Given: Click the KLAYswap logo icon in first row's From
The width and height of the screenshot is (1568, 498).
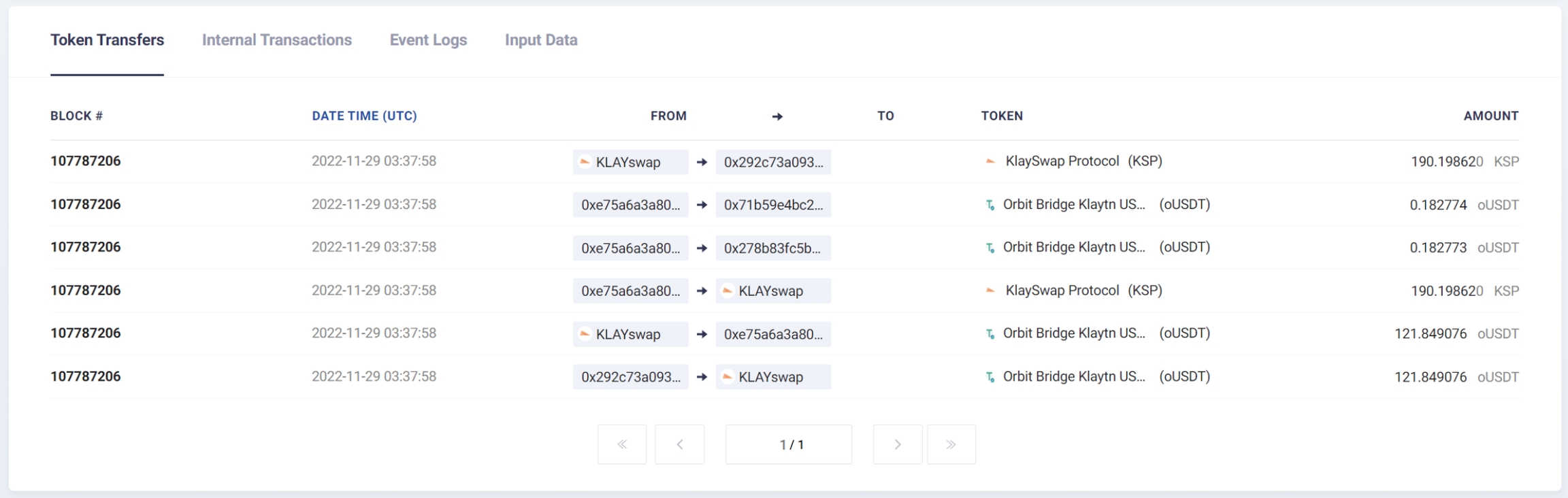Looking at the screenshot, I should coord(585,162).
